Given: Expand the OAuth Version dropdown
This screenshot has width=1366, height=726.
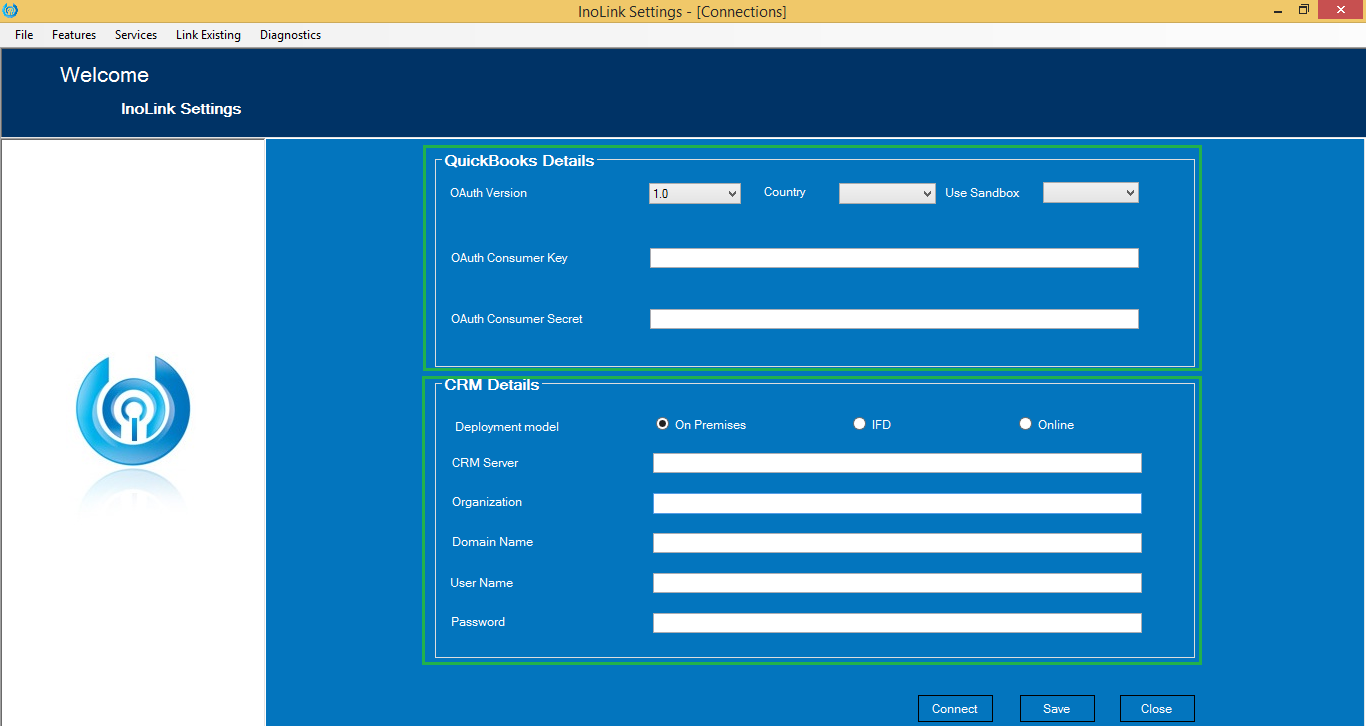Looking at the screenshot, I should tap(695, 193).
